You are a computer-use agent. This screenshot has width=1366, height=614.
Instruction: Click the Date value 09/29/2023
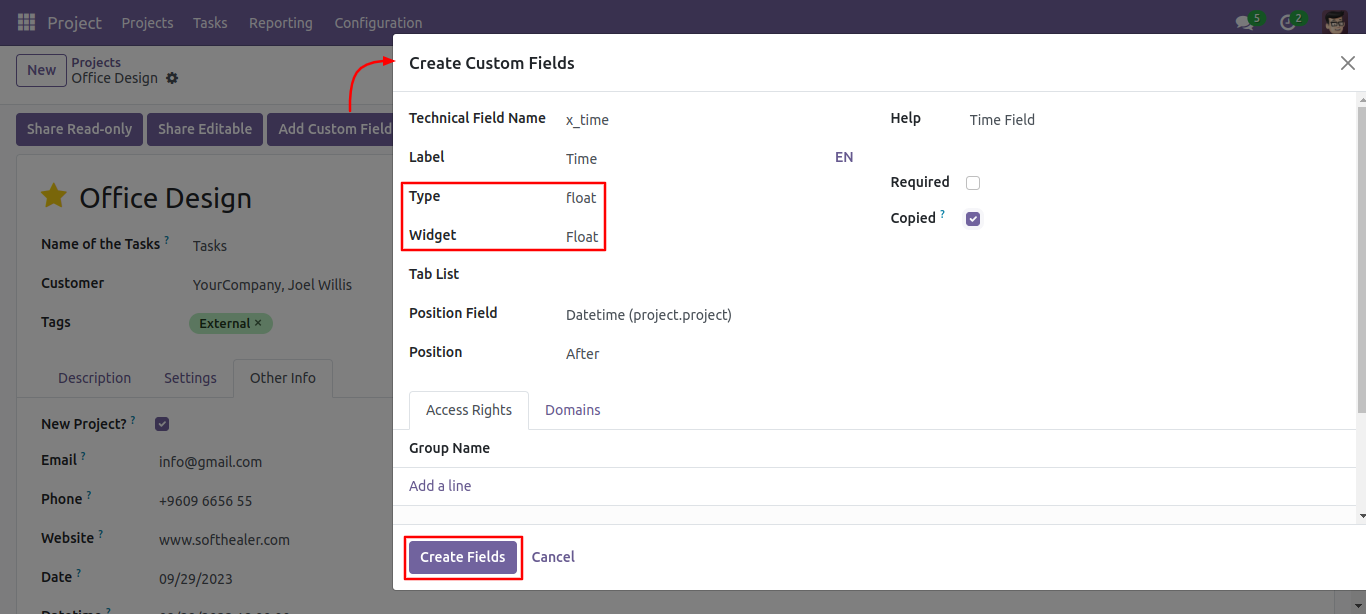(198, 579)
